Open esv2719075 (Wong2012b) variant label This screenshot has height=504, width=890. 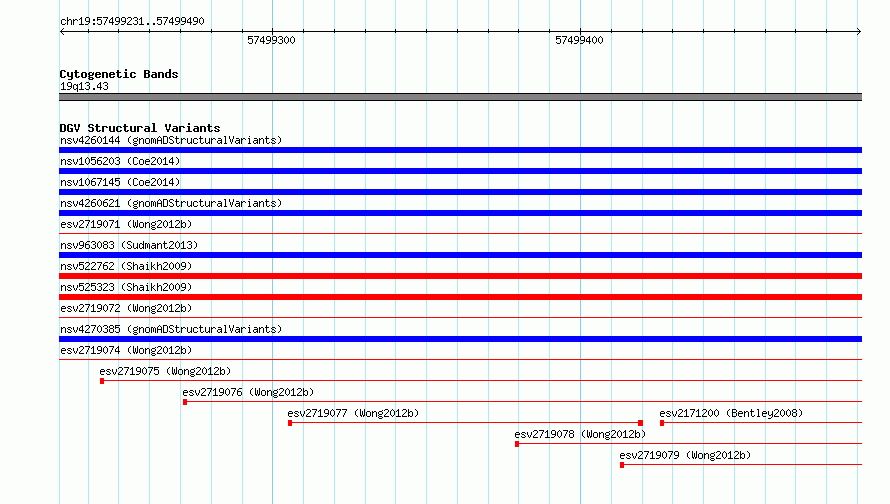165,371
